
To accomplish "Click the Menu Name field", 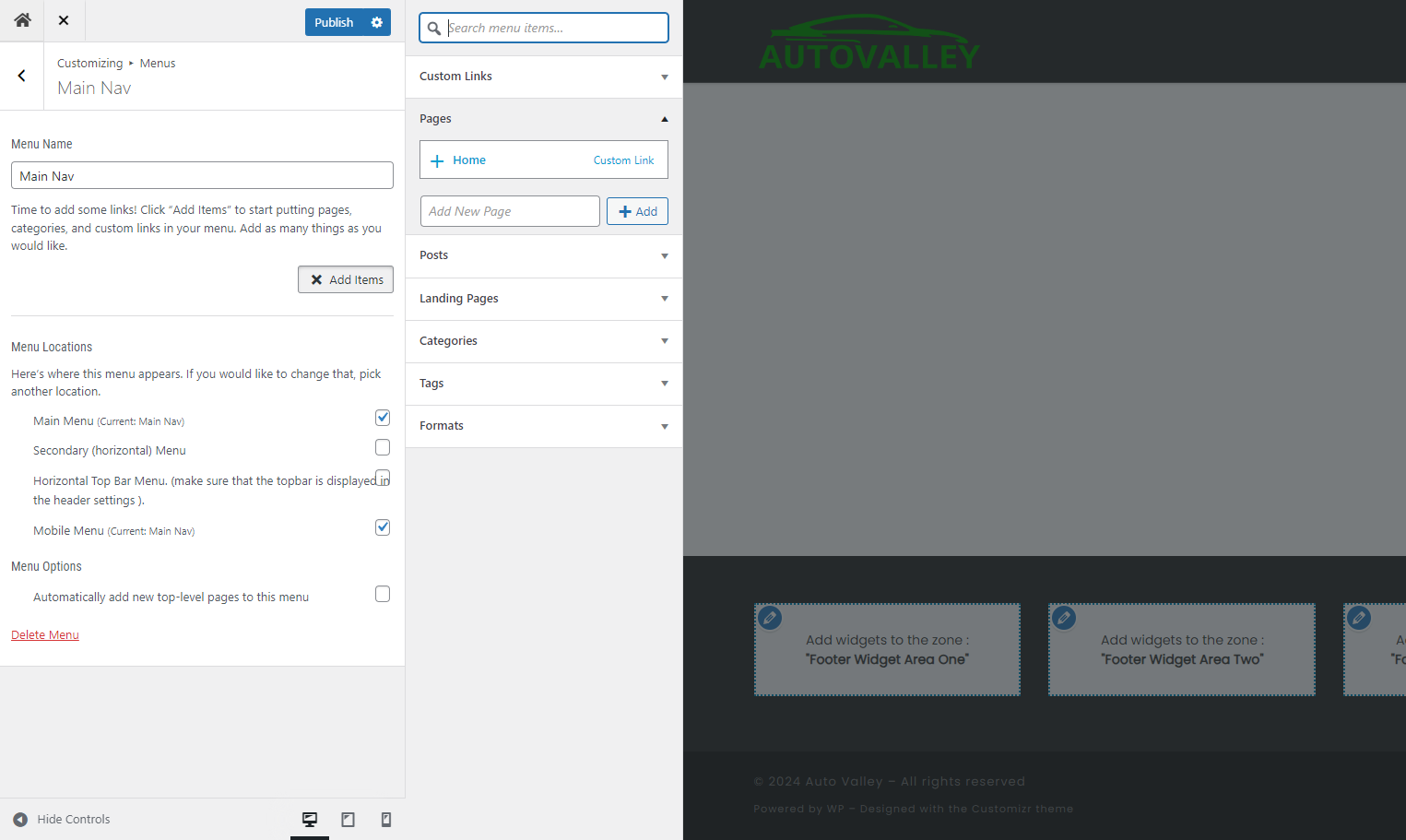I will point(202,175).
